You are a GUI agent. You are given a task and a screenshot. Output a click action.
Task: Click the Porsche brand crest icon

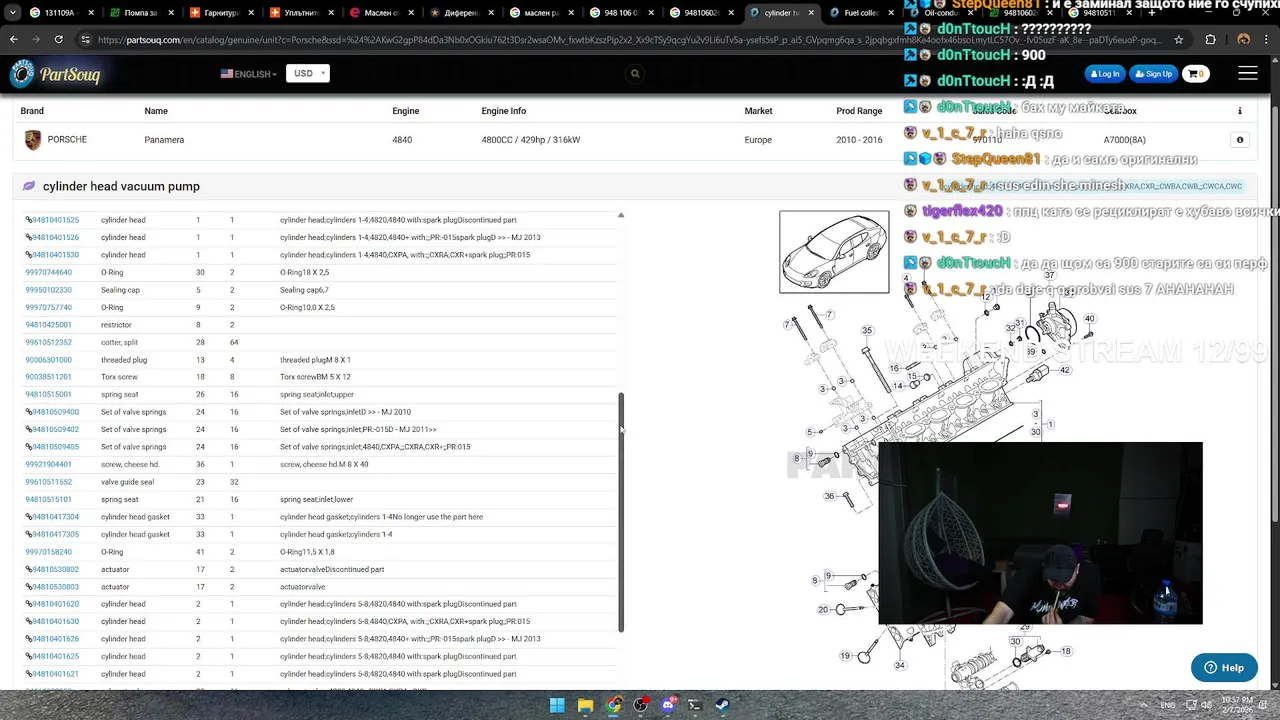coord(33,140)
